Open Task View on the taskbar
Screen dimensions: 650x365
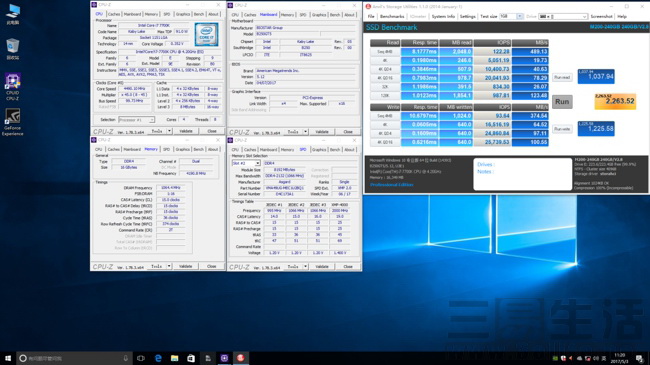click(x=141, y=358)
